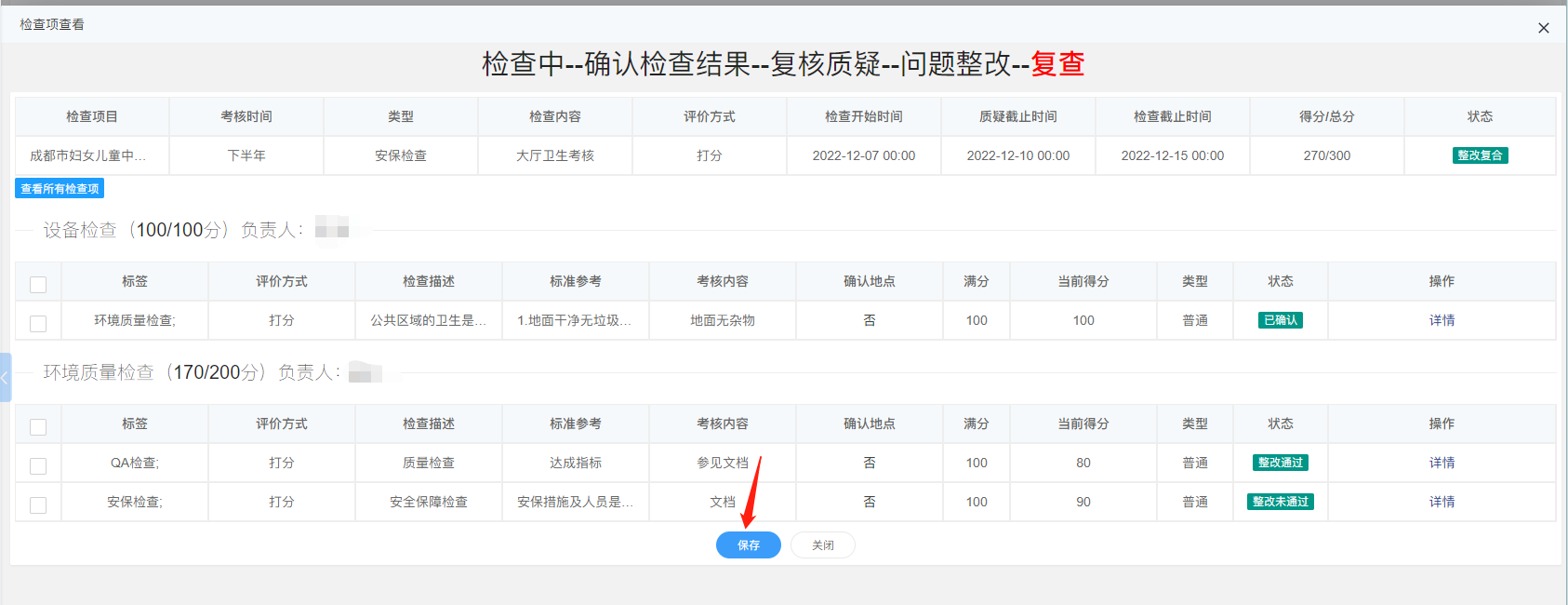Screen dimensions: 1568x605
Task: Expand the left side panel arrow handle
Action: (x=5, y=377)
